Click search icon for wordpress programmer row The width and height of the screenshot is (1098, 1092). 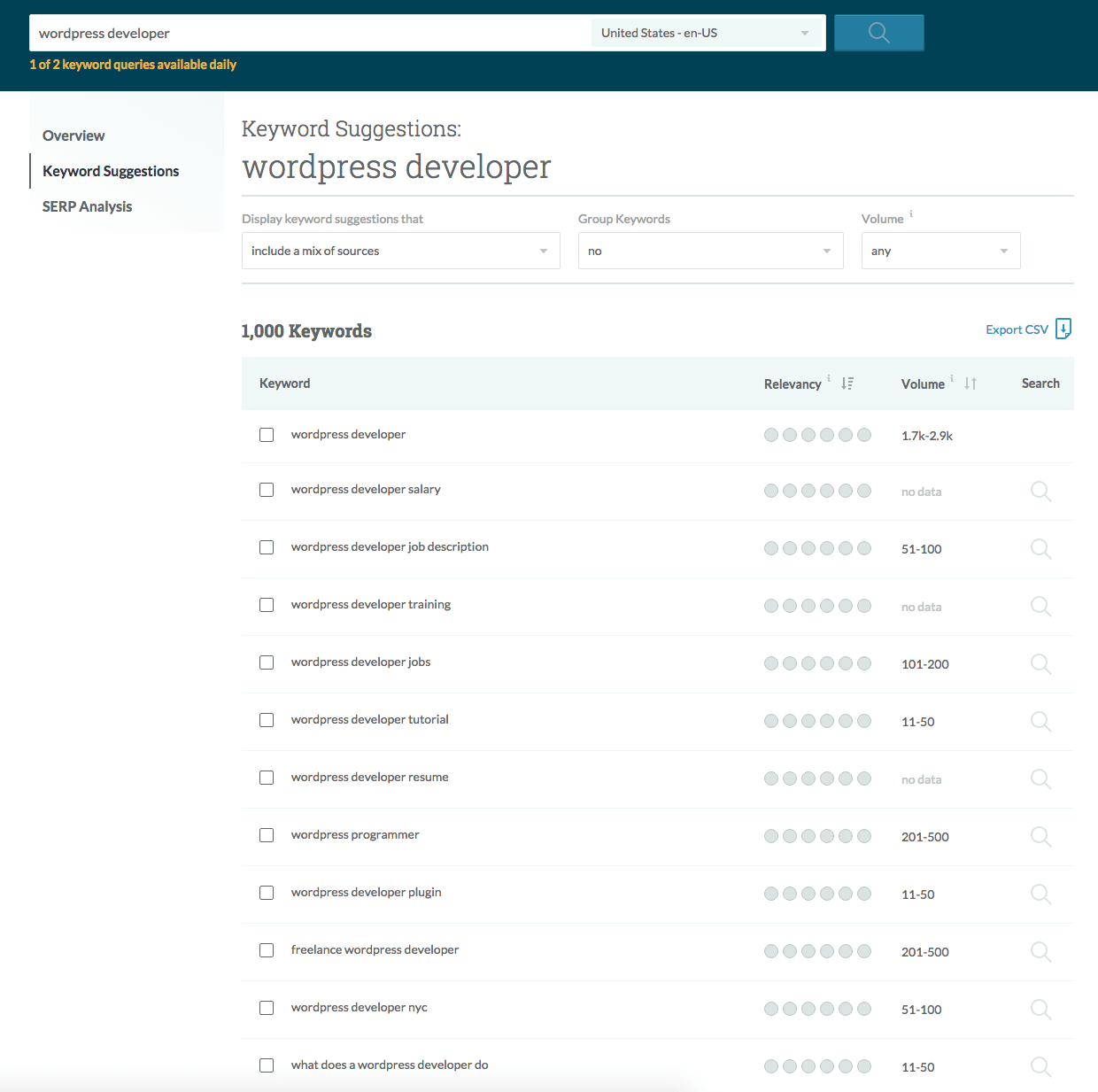[x=1040, y=837]
